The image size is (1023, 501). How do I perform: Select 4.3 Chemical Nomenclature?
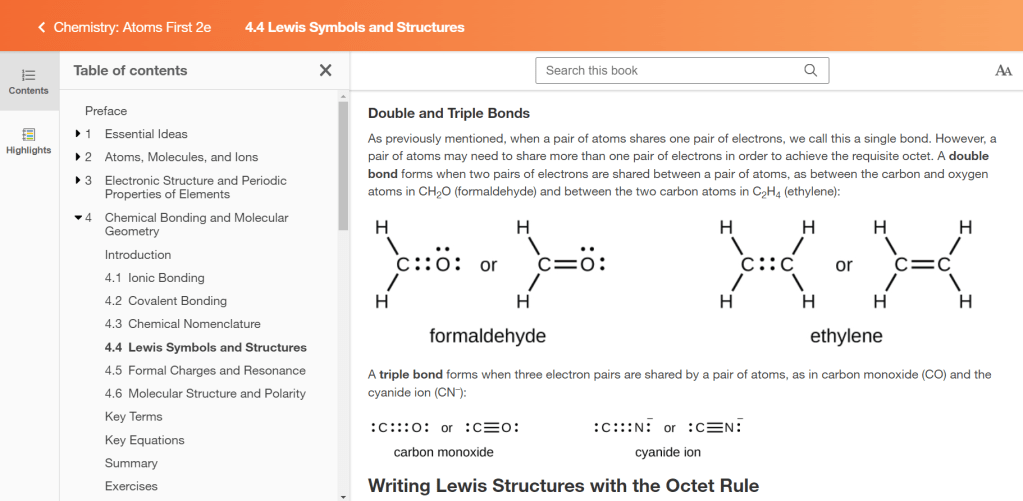(182, 324)
